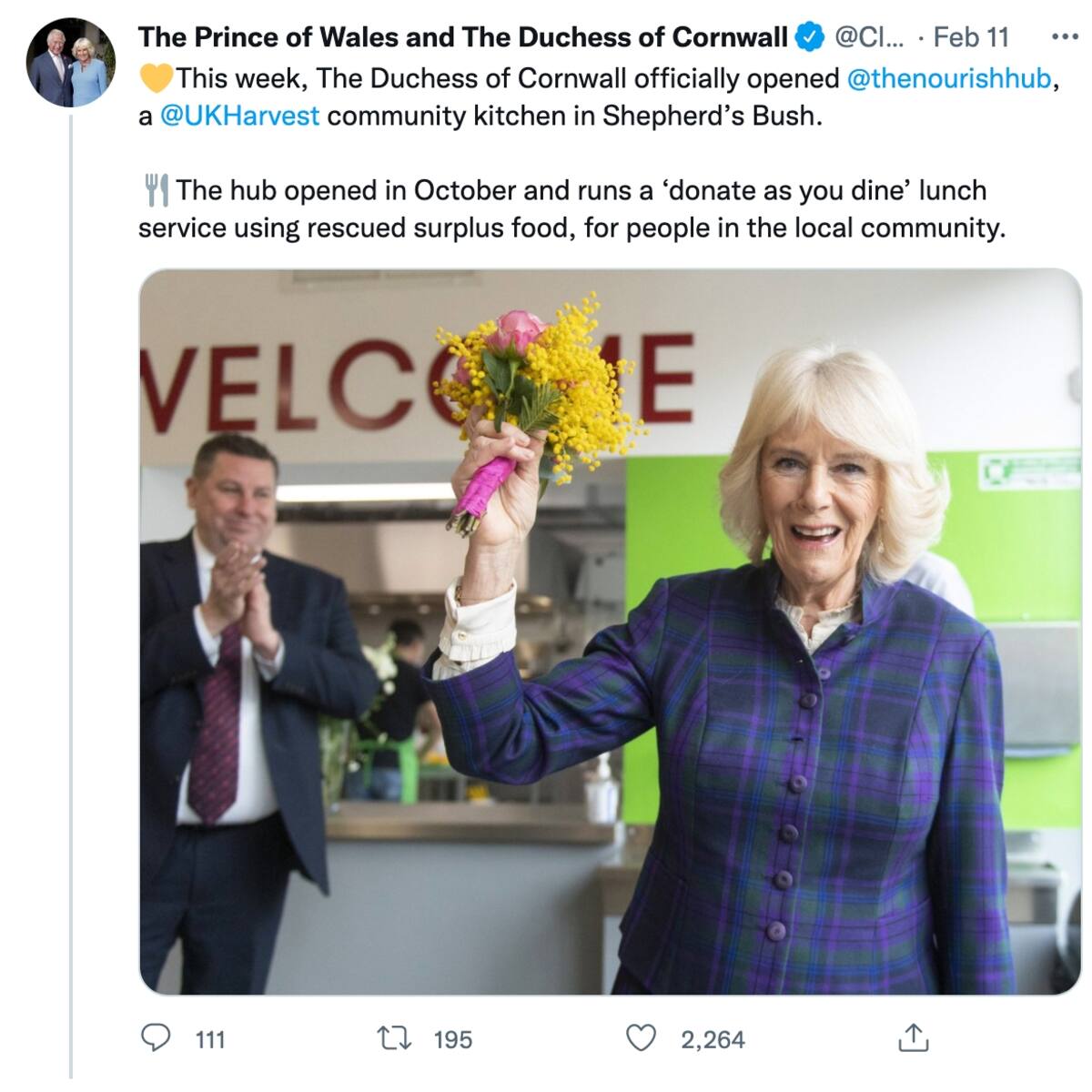Like the tweet with the heart icon
1092x1092 pixels.
(642, 1038)
